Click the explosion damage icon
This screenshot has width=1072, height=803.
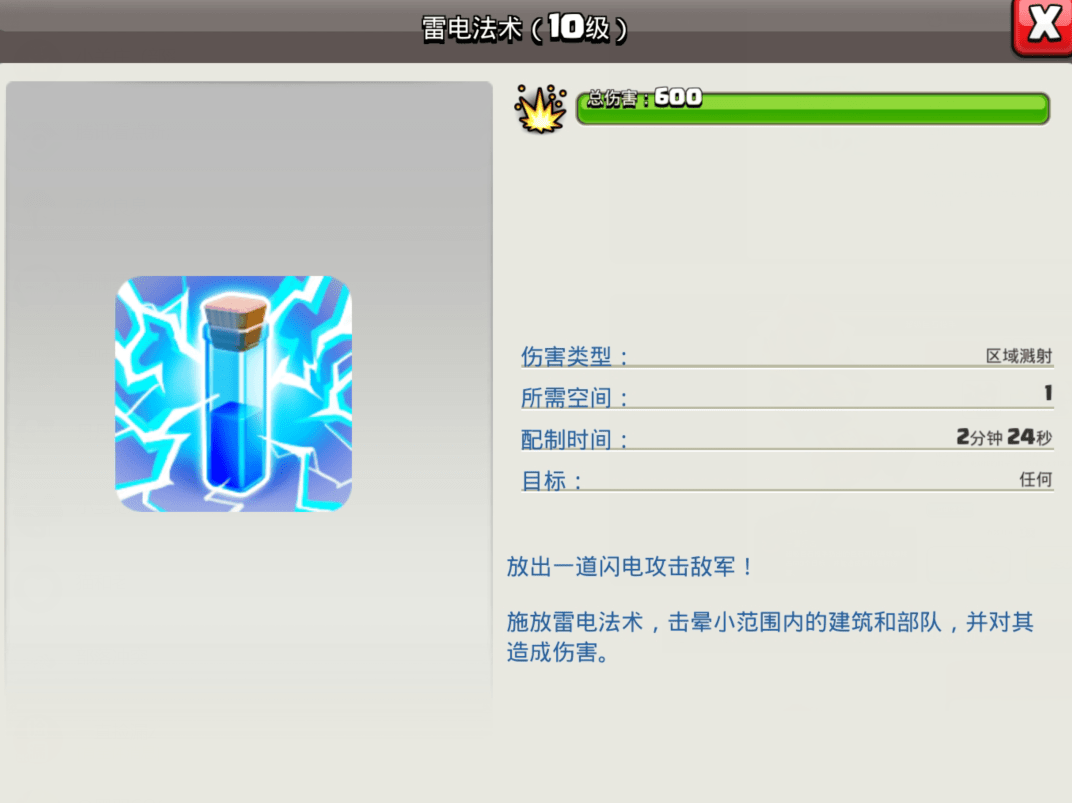point(539,109)
